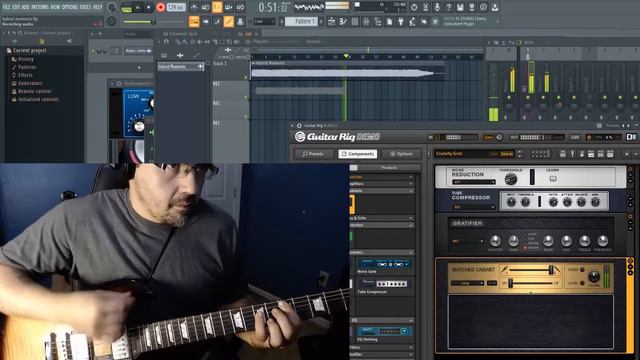The width and height of the screenshot is (640, 360).
Task: Click the Noise Reduction Learn button
Action: (x=553, y=178)
